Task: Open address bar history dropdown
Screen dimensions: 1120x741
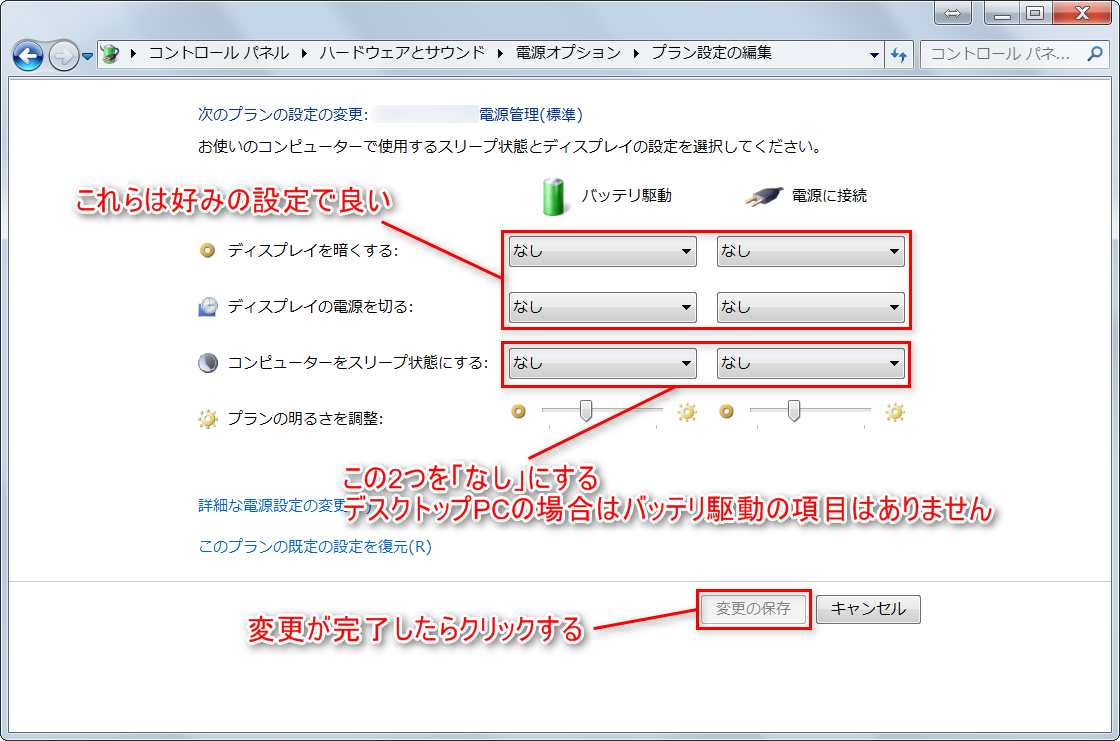Action: (874, 55)
